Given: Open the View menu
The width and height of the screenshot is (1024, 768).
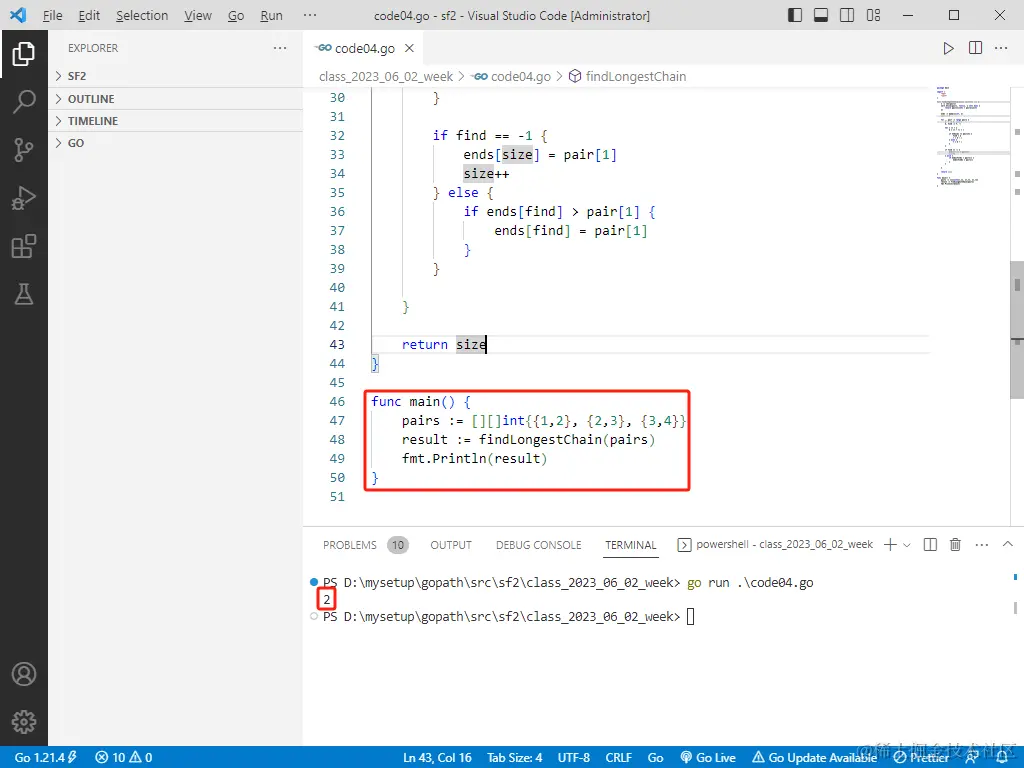Looking at the screenshot, I should pos(197,15).
